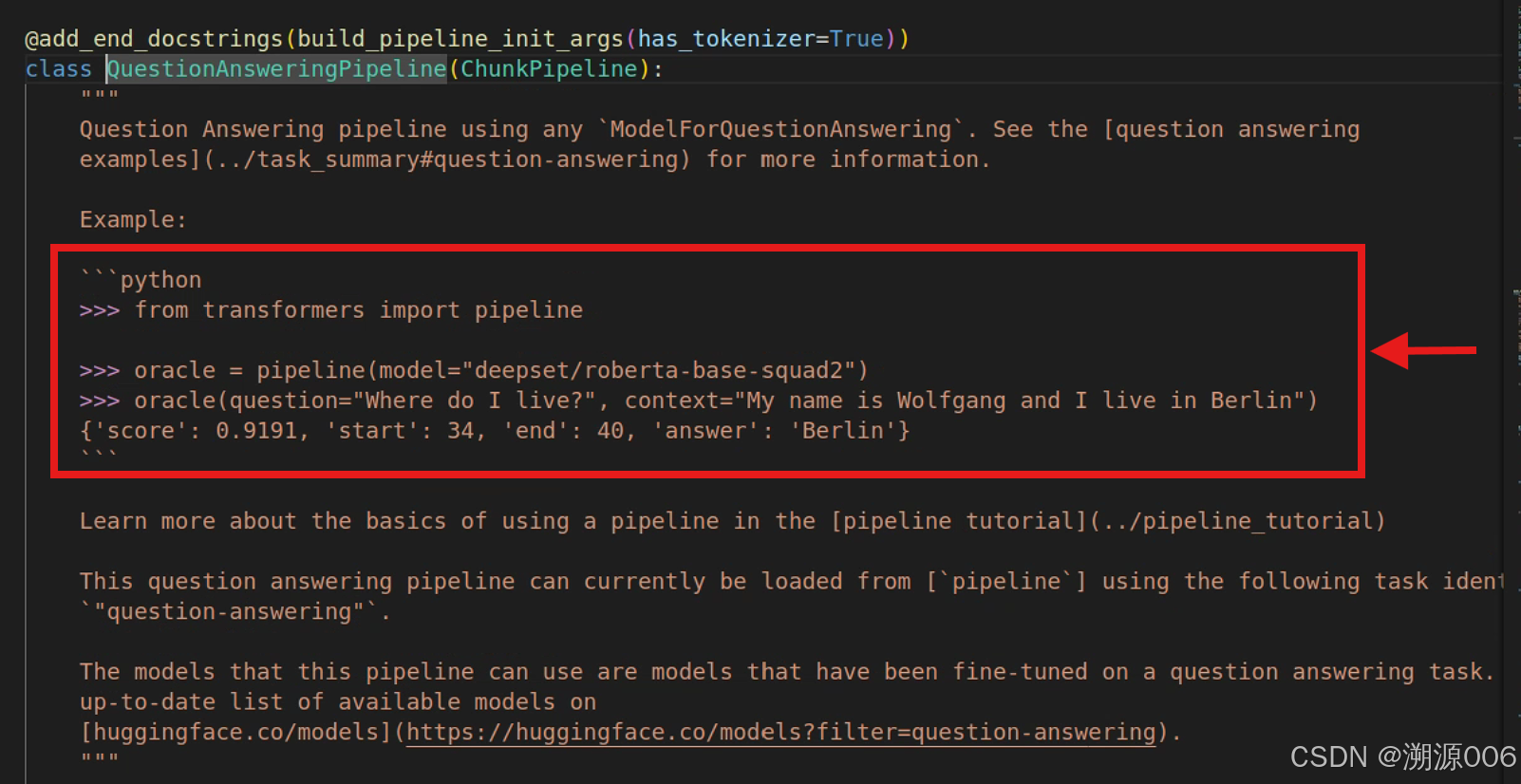Open the huggingface.co/models question-answering URL
1521x784 pixels.
[781, 732]
